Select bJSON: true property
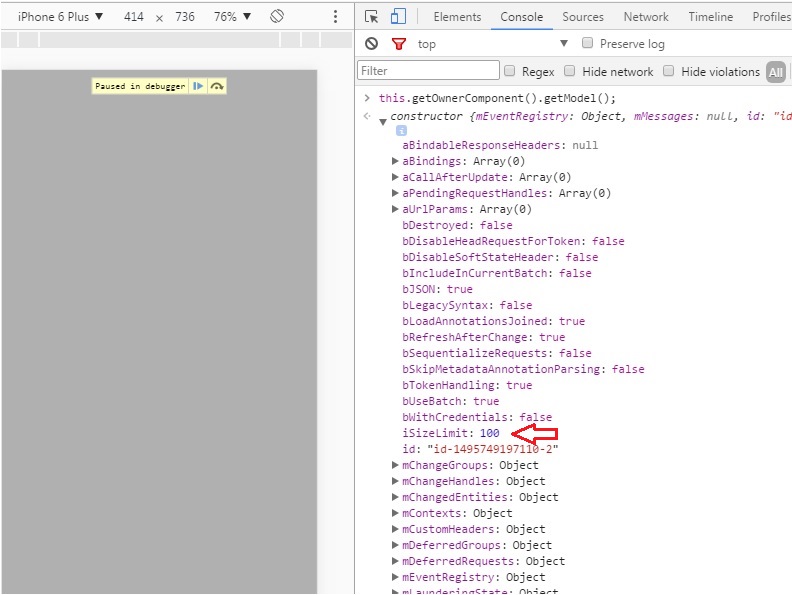 point(437,289)
